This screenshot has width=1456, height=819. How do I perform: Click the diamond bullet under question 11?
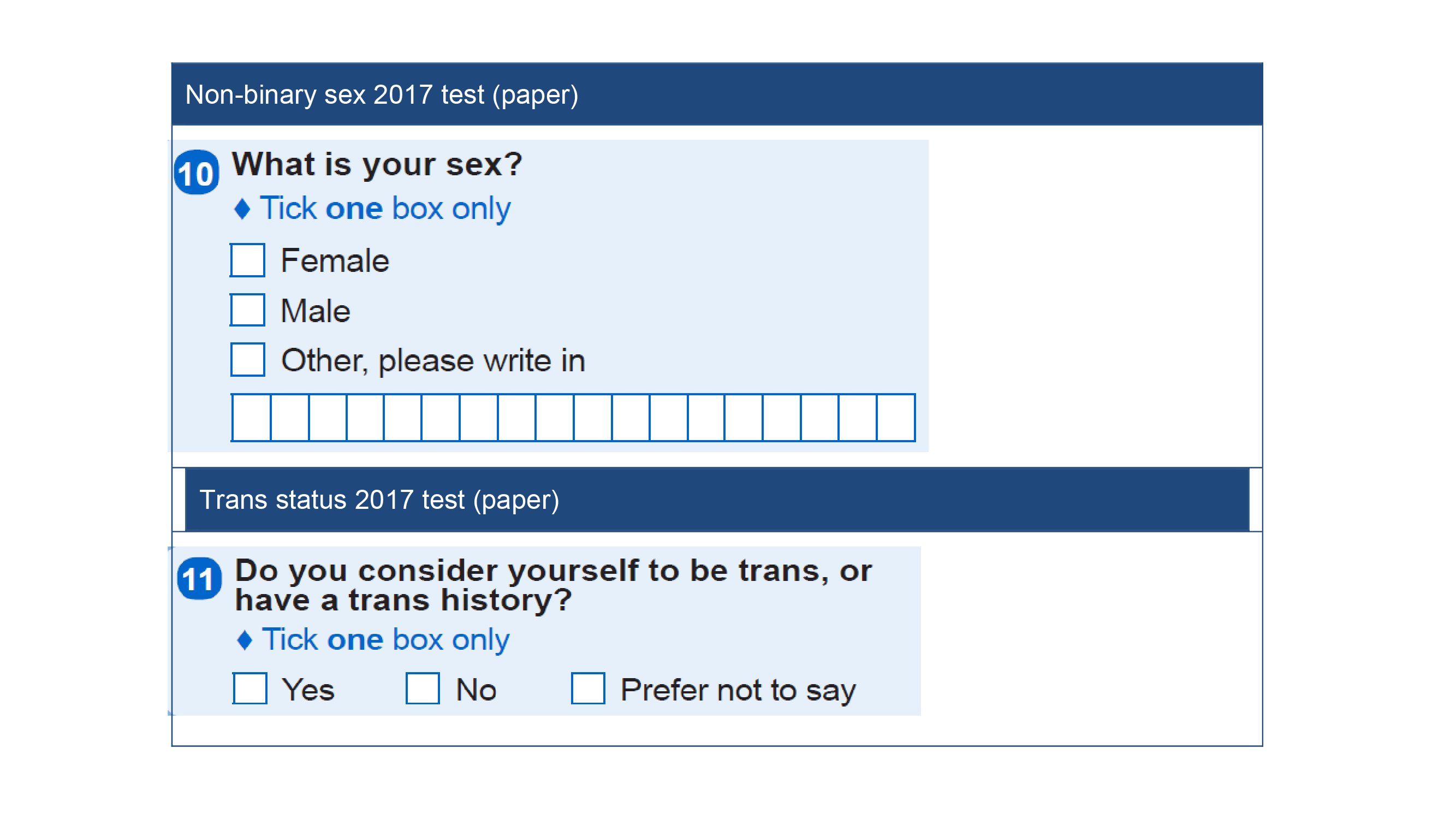(245, 640)
